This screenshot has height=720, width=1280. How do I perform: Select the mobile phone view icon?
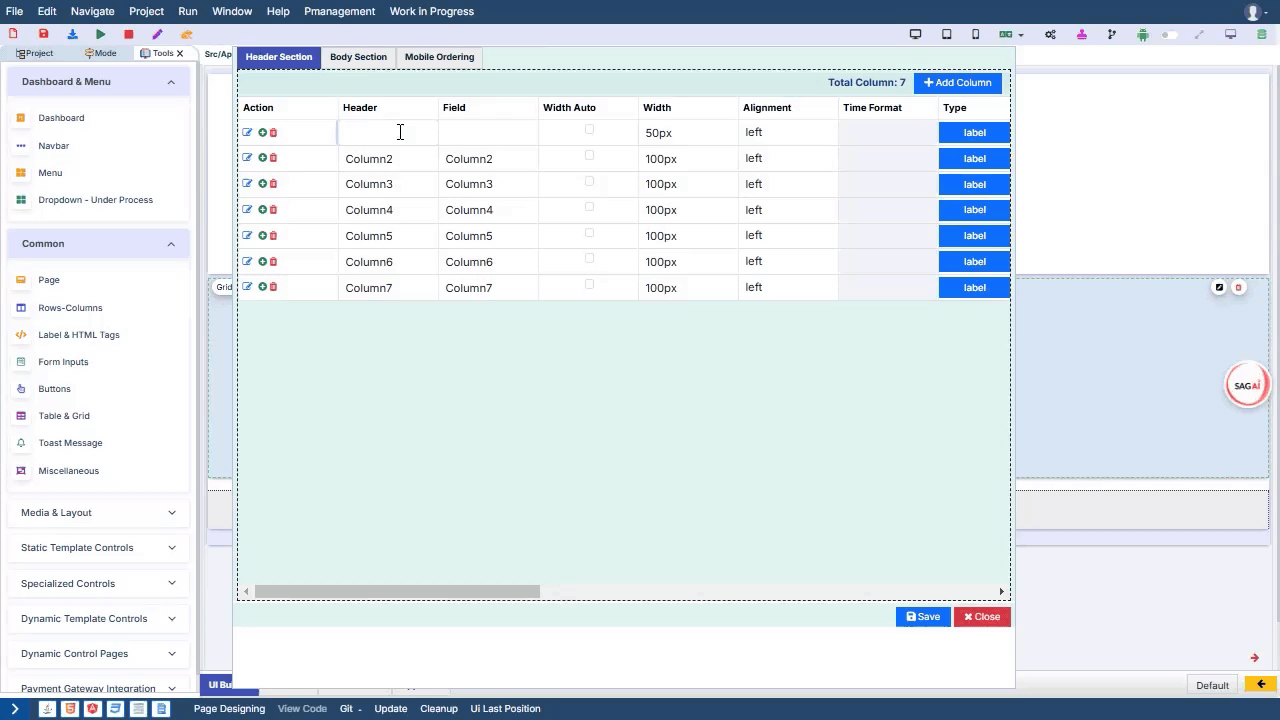(x=975, y=34)
